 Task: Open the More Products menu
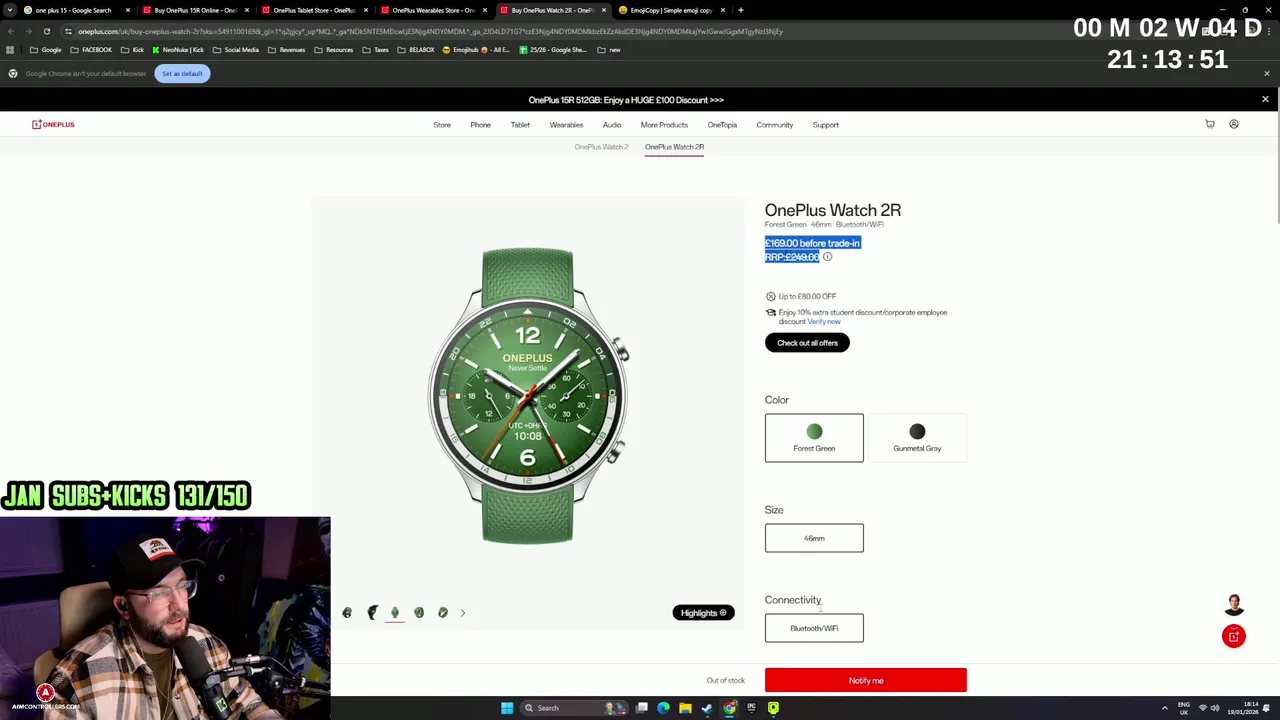pyautogui.click(x=664, y=125)
